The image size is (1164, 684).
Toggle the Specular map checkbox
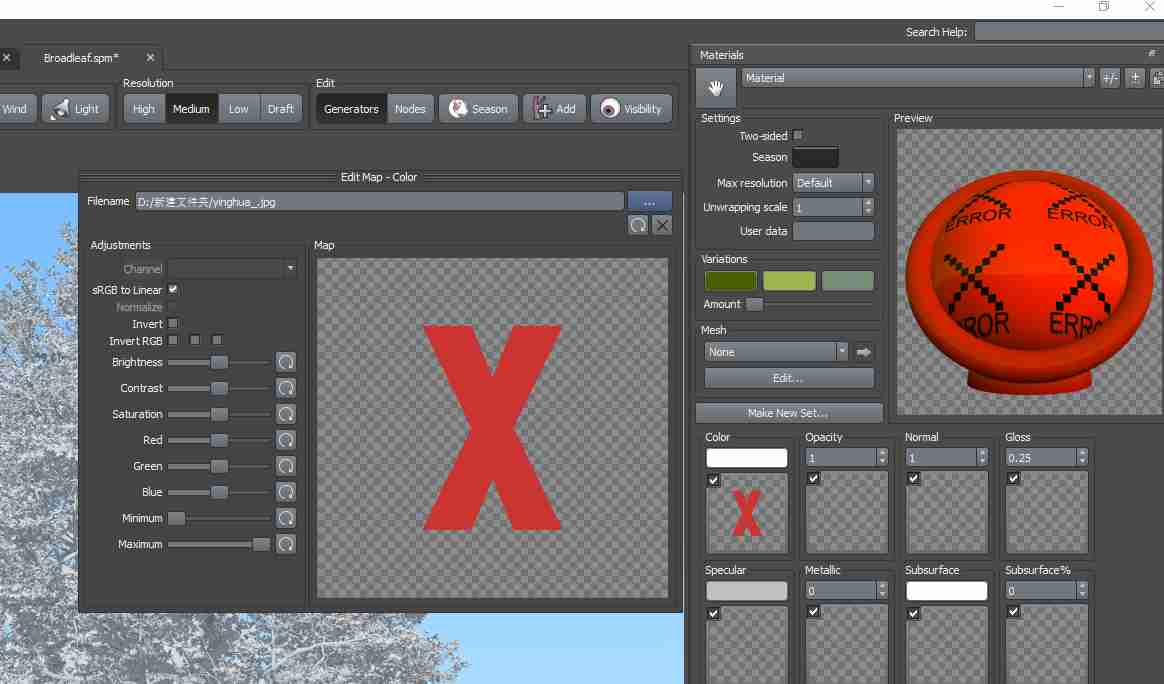click(x=713, y=613)
